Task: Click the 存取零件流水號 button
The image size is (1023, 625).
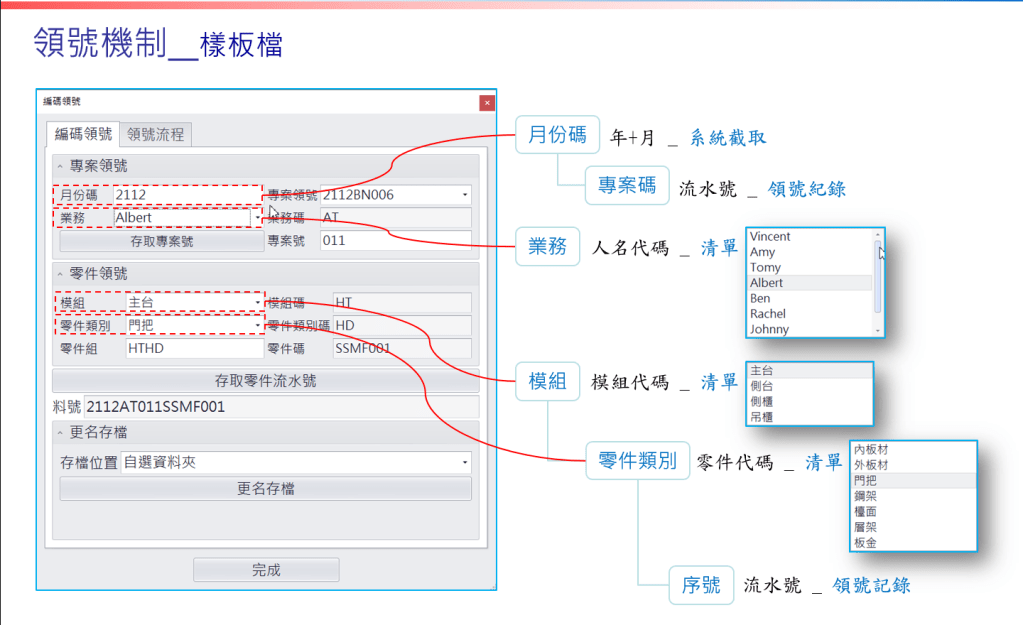Action: pyautogui.click(x=266, y=381)
